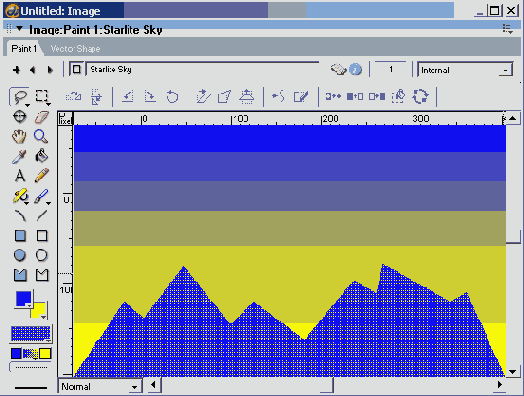Select the Arc tool
Viewport: 524px width, 396px height.
[x=20, y=216]
